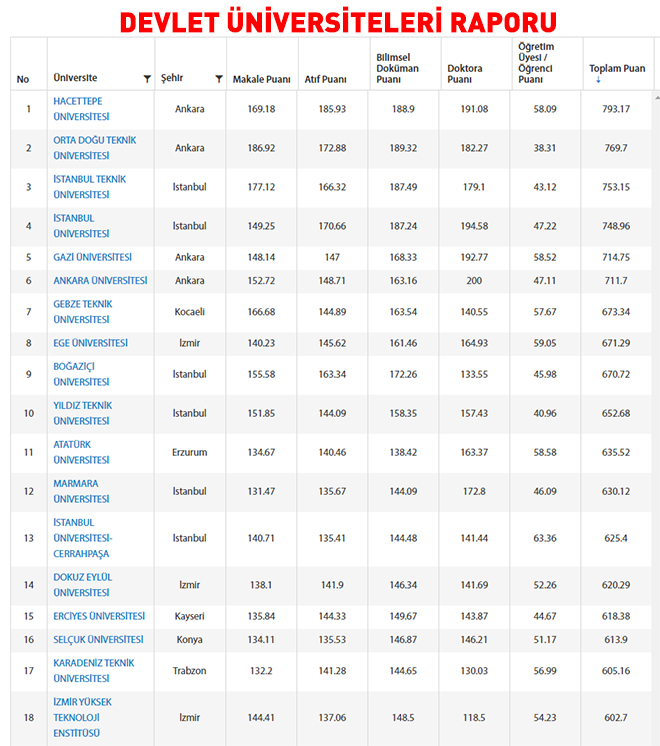
Task: Click the sort arrow under Toplam Puan
Action: pyautogui.click(x=598, y=79)
